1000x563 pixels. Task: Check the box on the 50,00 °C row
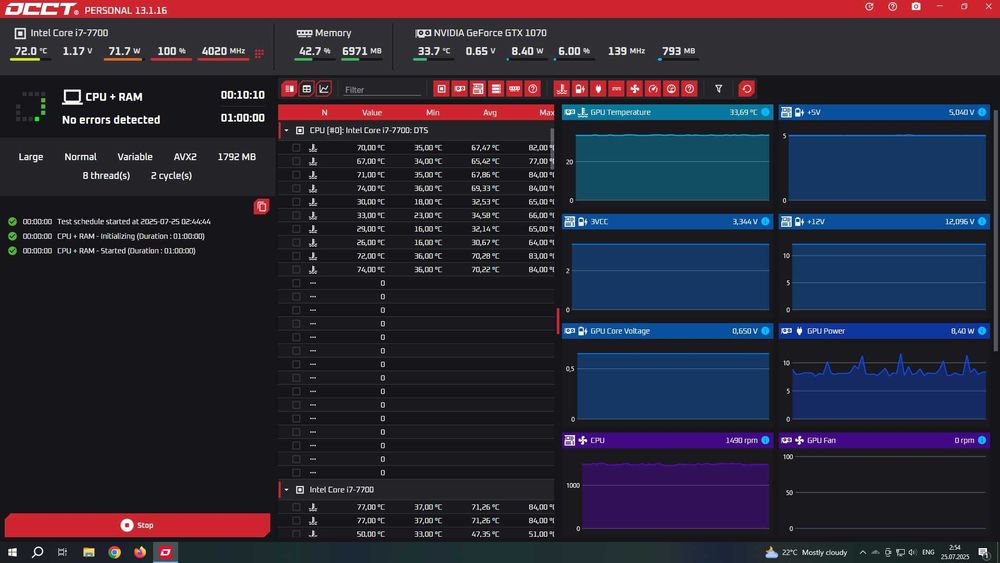pyautogui.click(x=296, y=534)
